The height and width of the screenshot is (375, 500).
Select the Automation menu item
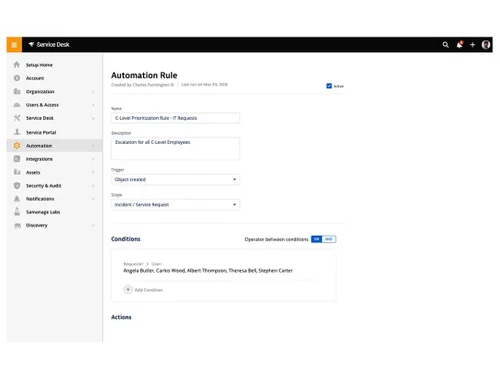click(39, 146)
